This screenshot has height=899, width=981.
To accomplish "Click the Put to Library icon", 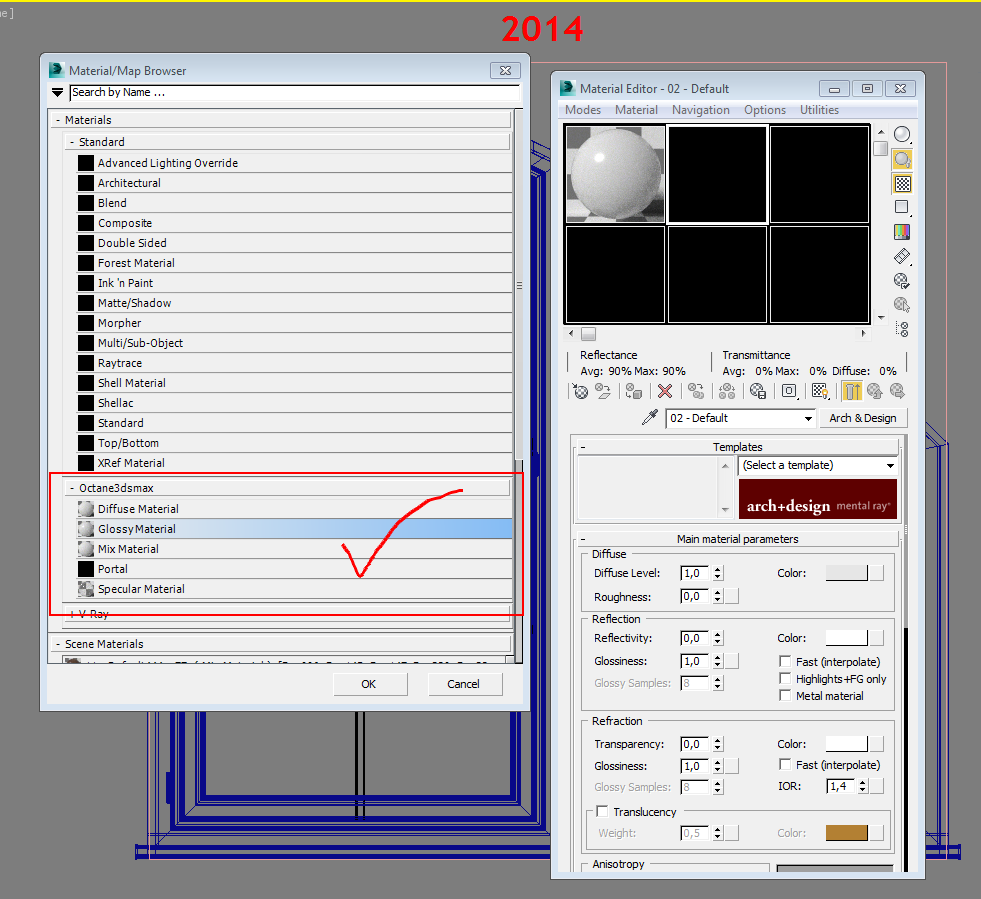I will point(758,392).
